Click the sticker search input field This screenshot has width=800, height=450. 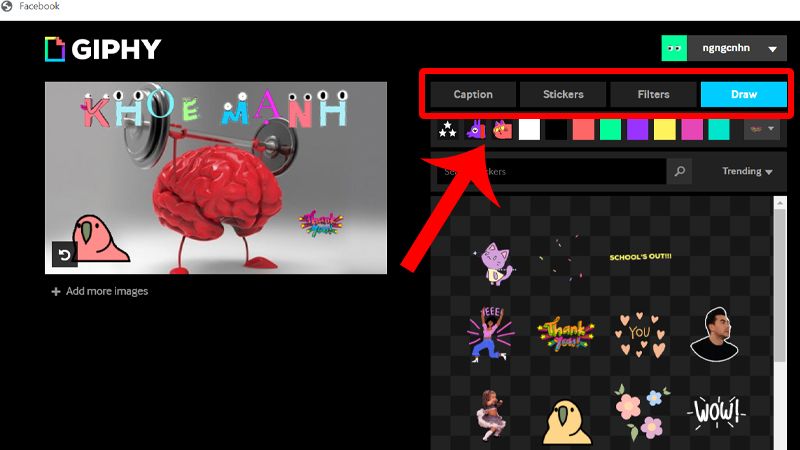coord(551,171)
